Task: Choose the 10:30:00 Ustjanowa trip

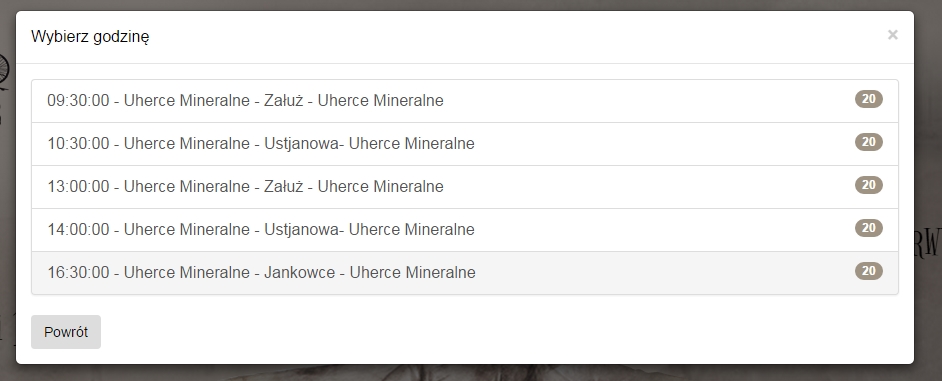Action: 464,144
